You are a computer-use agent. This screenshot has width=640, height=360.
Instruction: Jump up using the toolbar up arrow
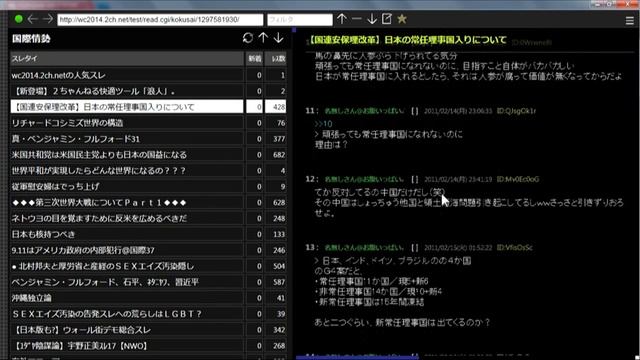tap(342, 19)
